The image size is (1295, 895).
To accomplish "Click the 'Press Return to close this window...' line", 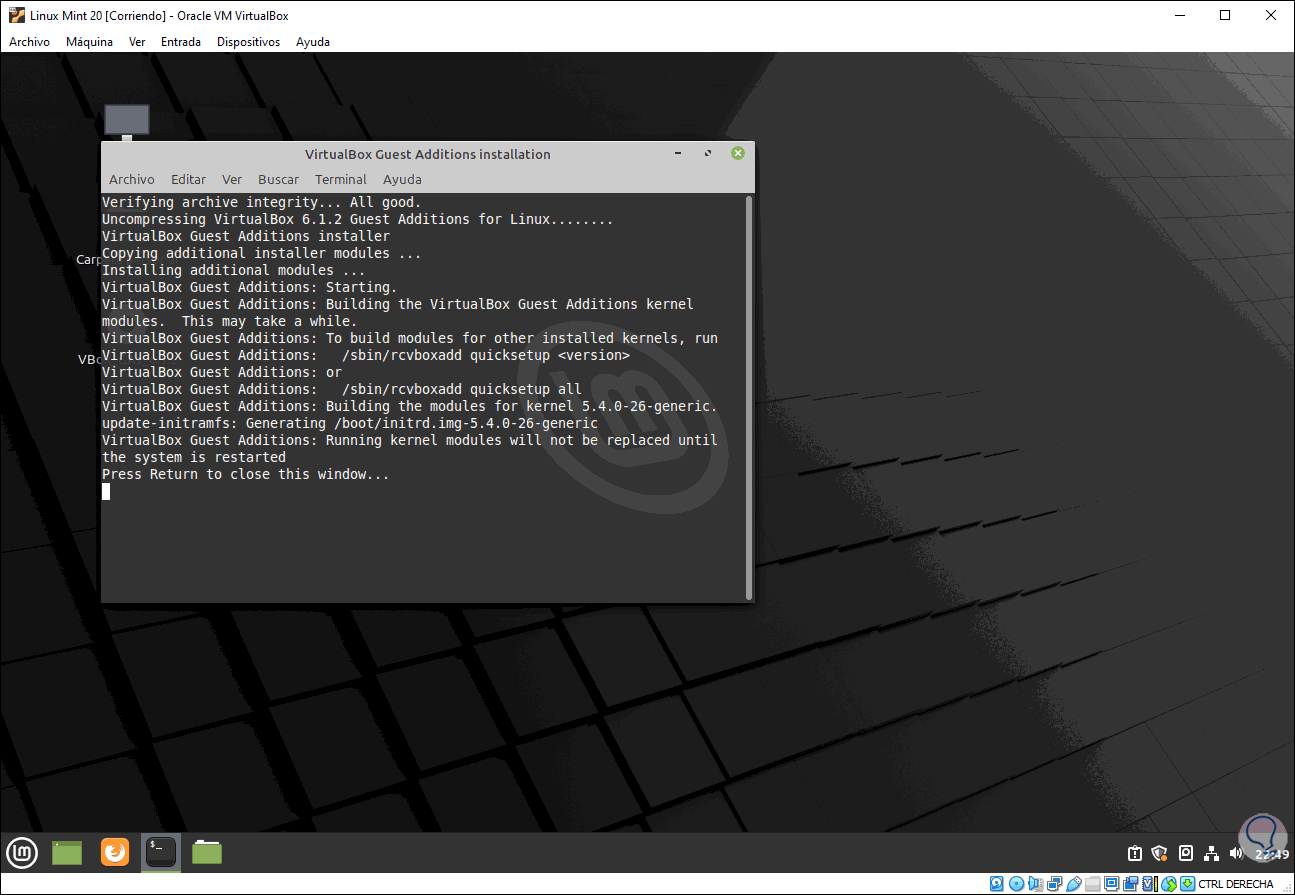I will 246,474.
